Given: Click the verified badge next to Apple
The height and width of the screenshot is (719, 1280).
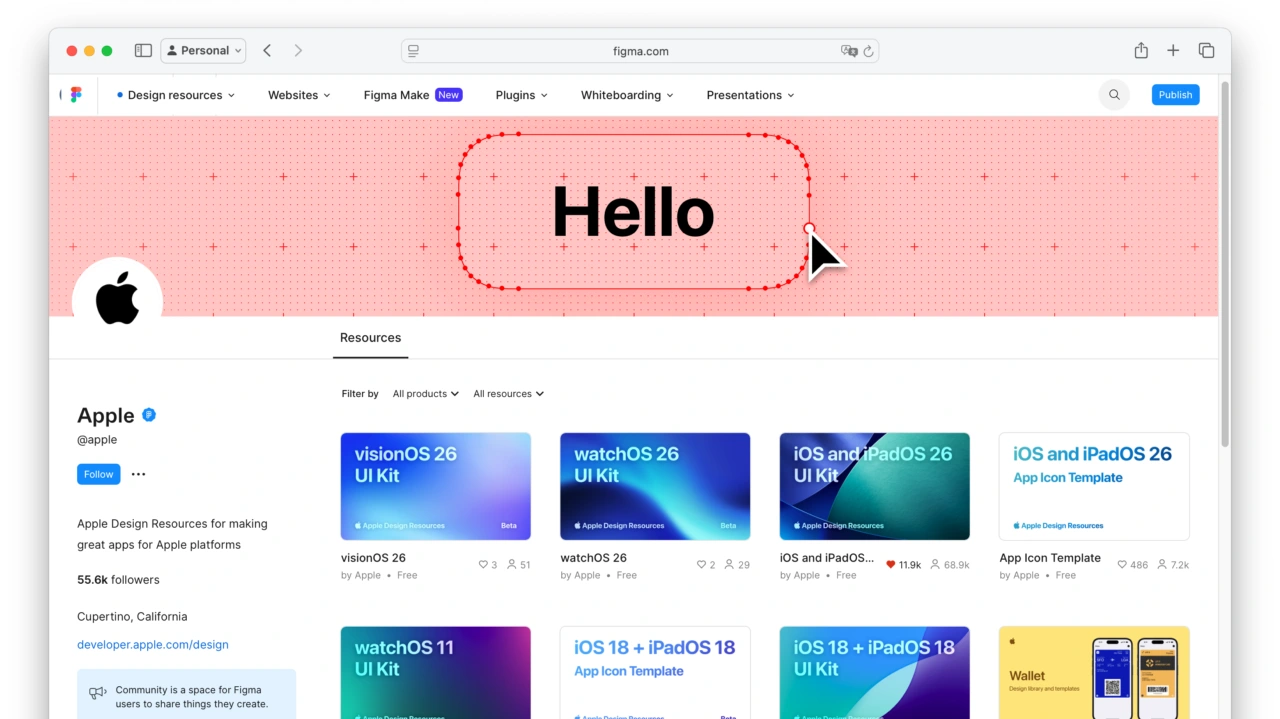Looking at the screenshot, I should tap(149, 415).
